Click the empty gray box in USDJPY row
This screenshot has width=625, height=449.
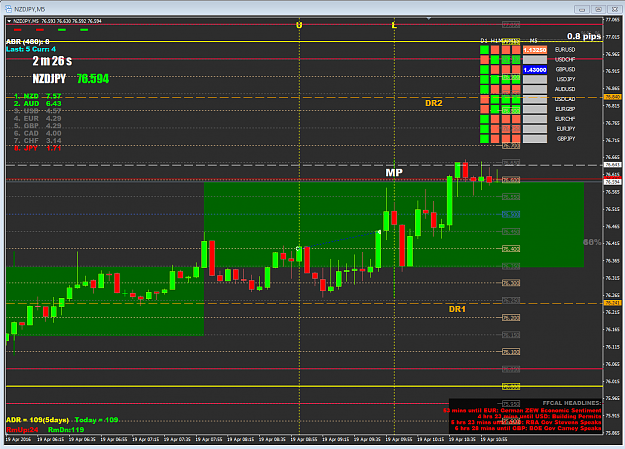pyautogui.click(x=535, y=79)
